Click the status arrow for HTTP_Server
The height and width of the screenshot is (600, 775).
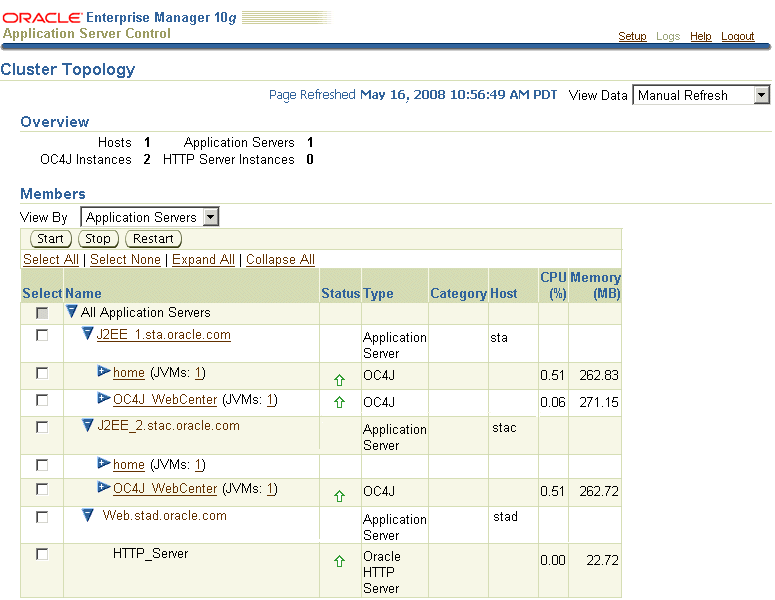(339, 561)
